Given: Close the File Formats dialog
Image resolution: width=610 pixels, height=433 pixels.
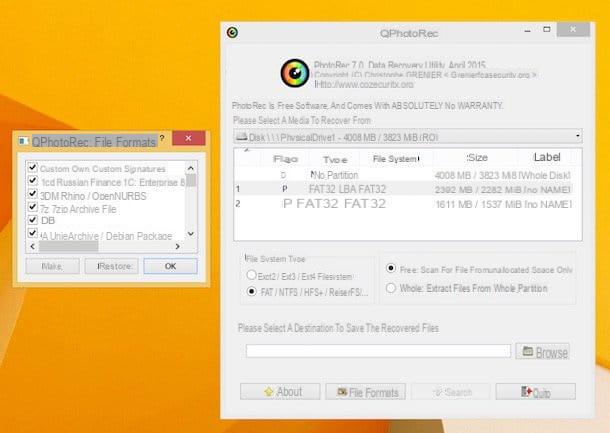Looking at the screenshot, I should click(189, 138).
